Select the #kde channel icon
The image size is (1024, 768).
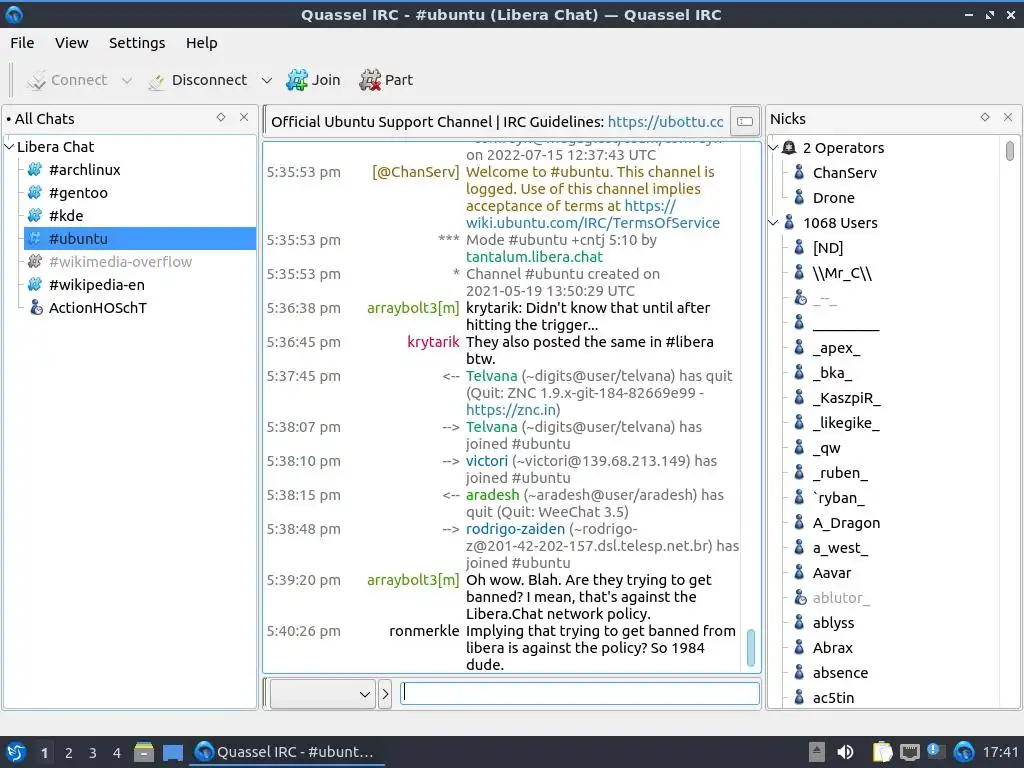tap(35, 216)
